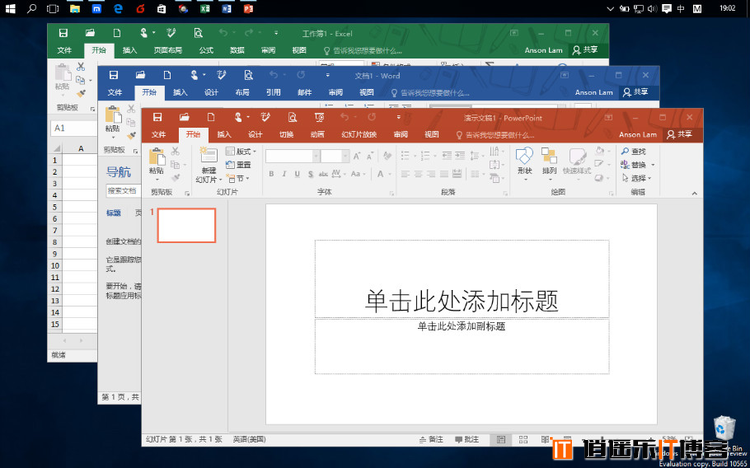Toggle Italic formatting in PowerPoint ribbon

(x=284, y=174)
